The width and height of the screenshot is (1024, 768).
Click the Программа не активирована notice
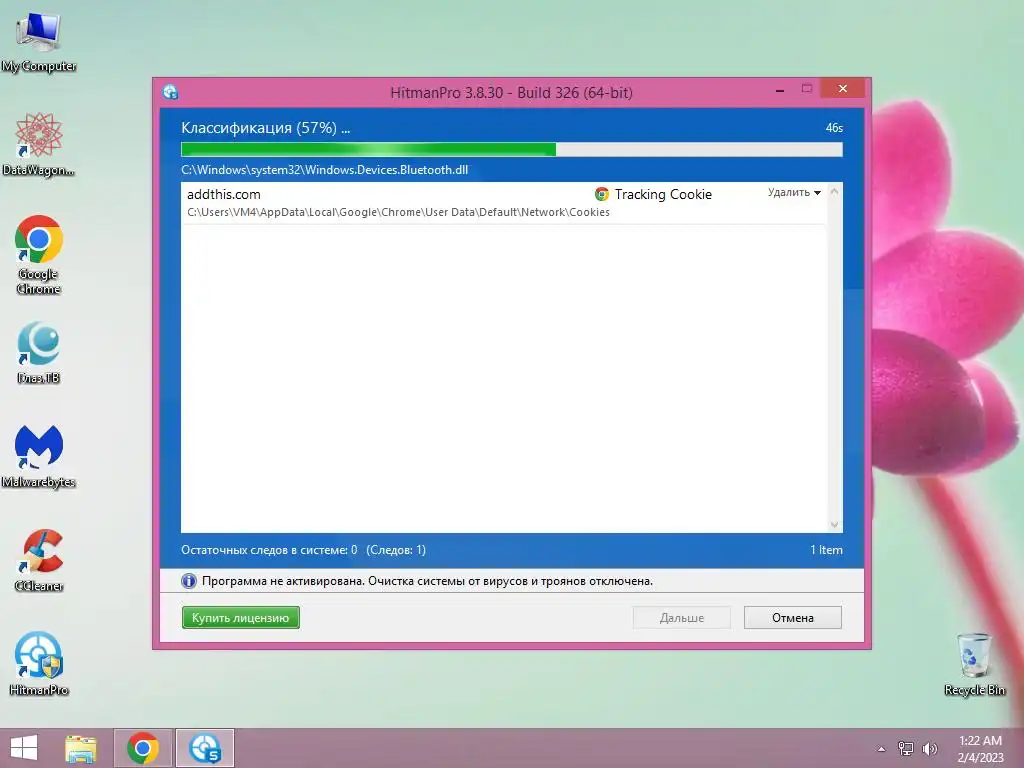(x=427, y=581)
